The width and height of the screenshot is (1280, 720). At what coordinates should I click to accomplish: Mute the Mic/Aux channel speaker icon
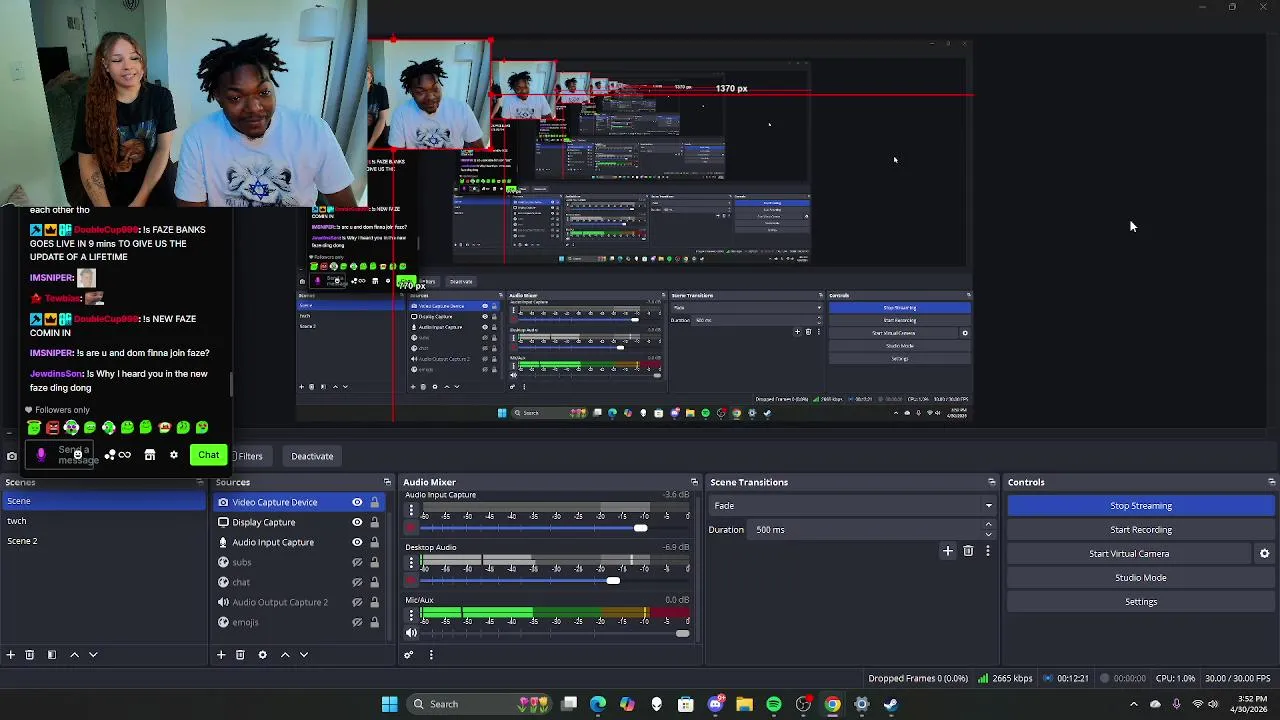click(411, 633)
